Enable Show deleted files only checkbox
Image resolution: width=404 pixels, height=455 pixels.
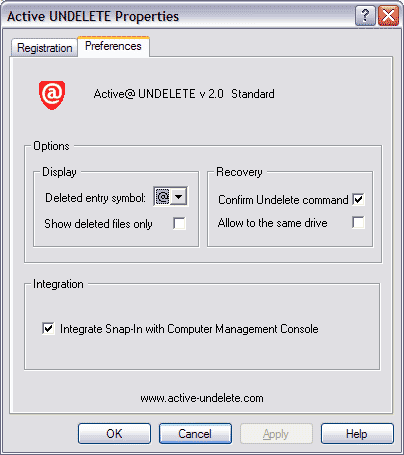coord(179,223)
